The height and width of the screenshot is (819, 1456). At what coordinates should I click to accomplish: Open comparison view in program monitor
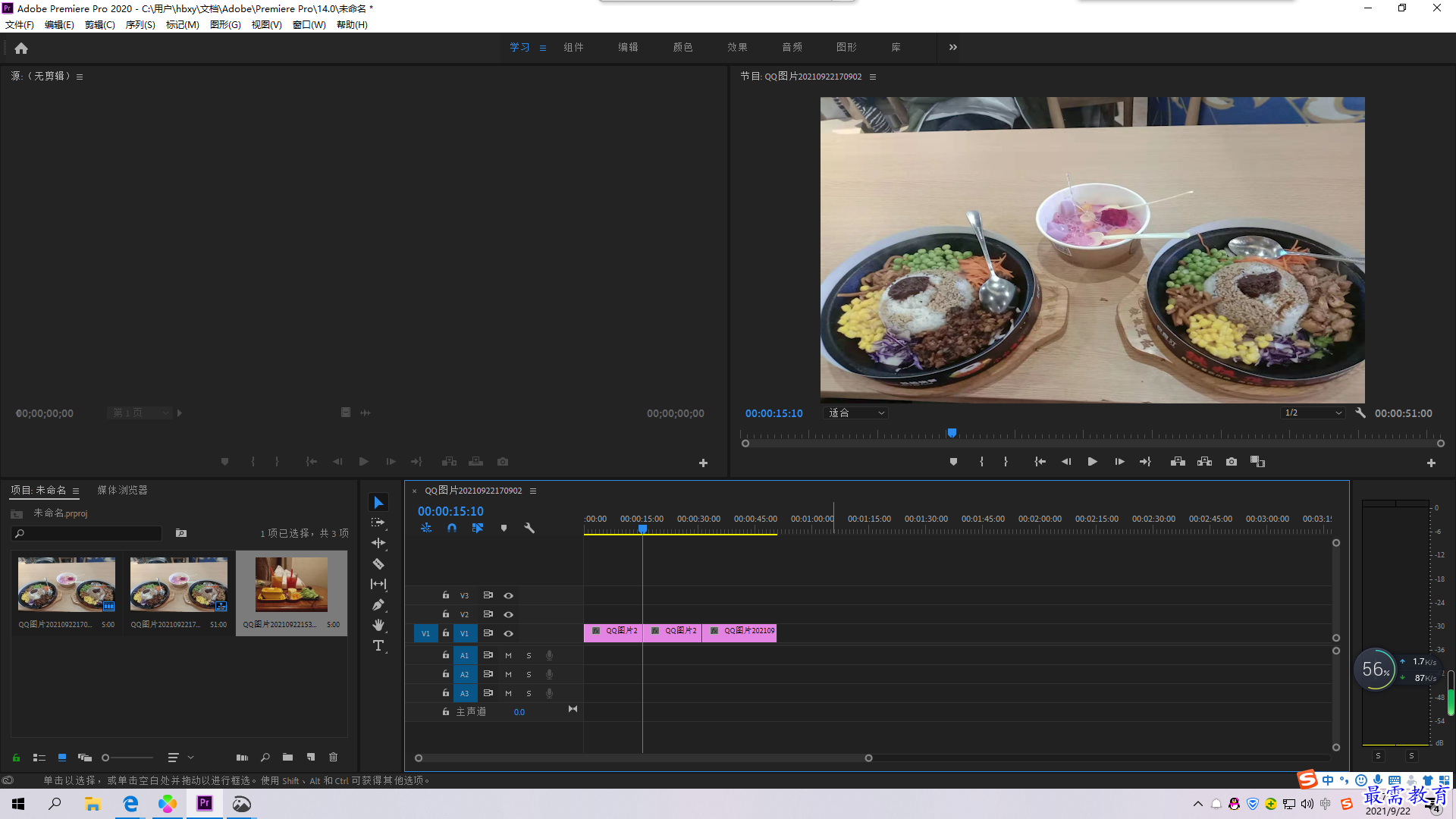(1257, 462)
